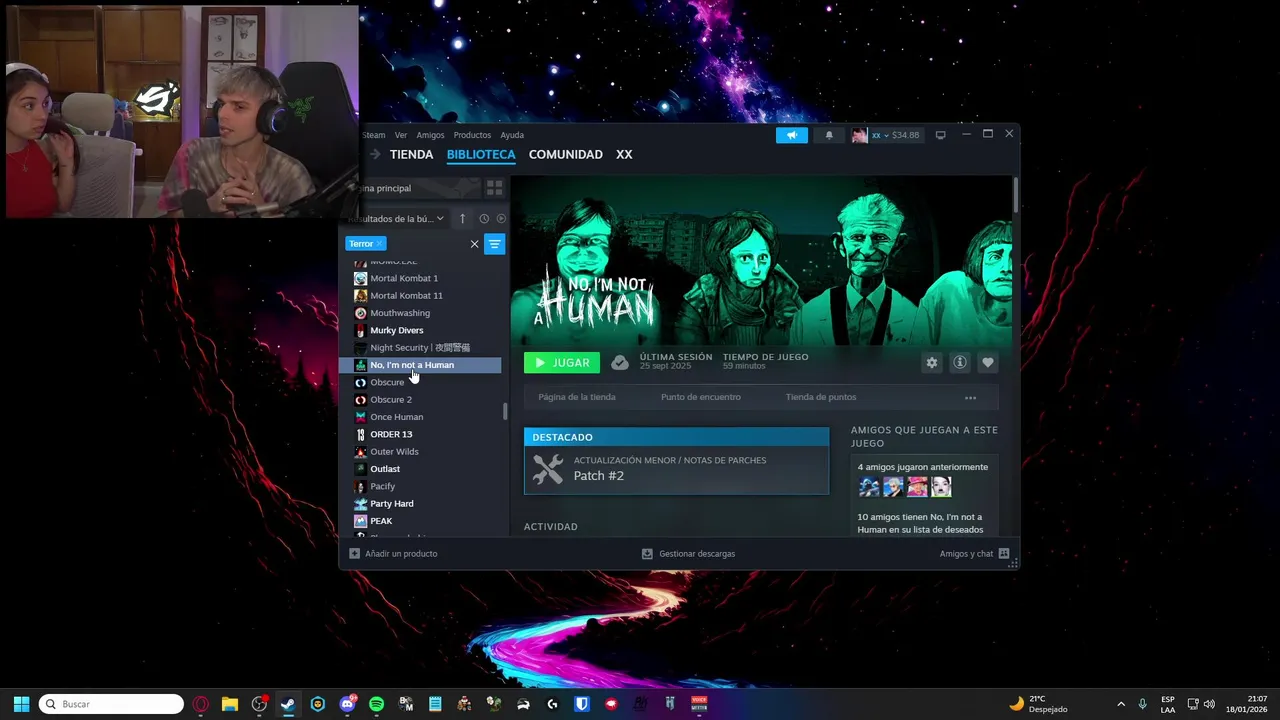Open the Ver menu
This screenshot has width=1280, height=720.
[401, 135]
